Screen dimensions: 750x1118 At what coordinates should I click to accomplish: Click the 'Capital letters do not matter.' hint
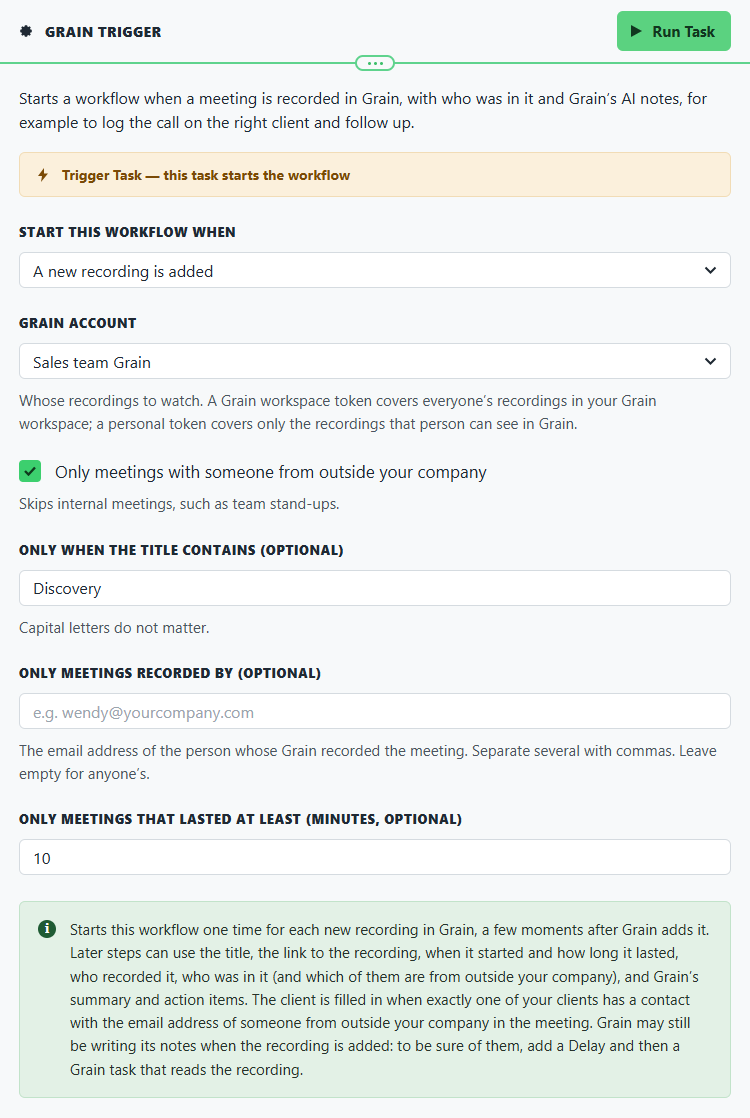tap(114, 628)
